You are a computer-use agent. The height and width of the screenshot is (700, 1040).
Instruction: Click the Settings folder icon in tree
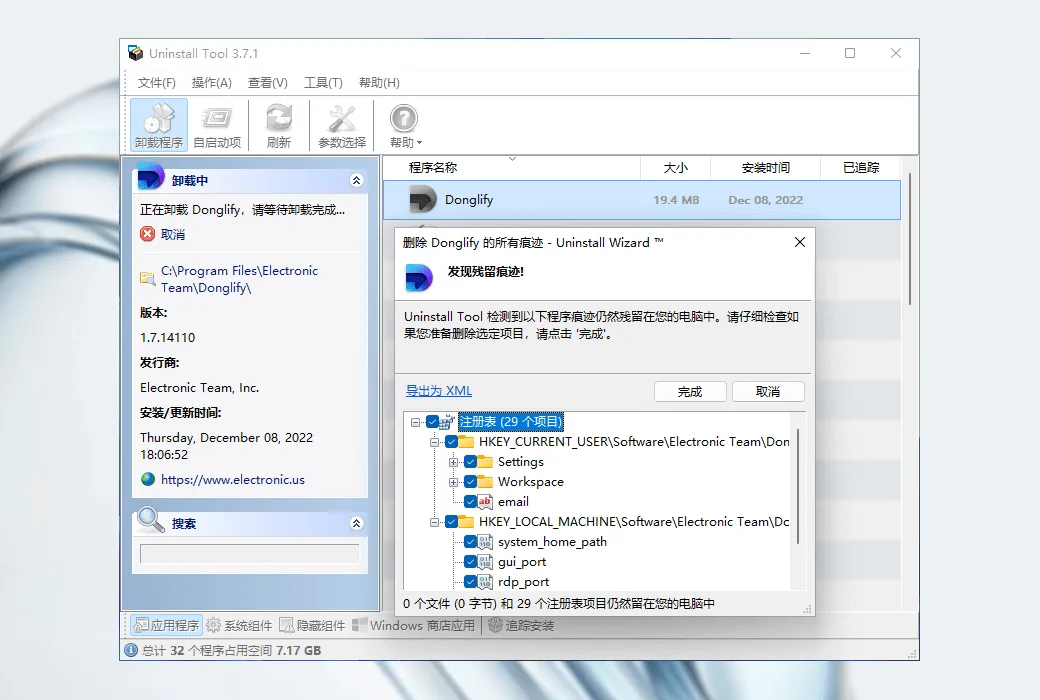pos(486,462)
